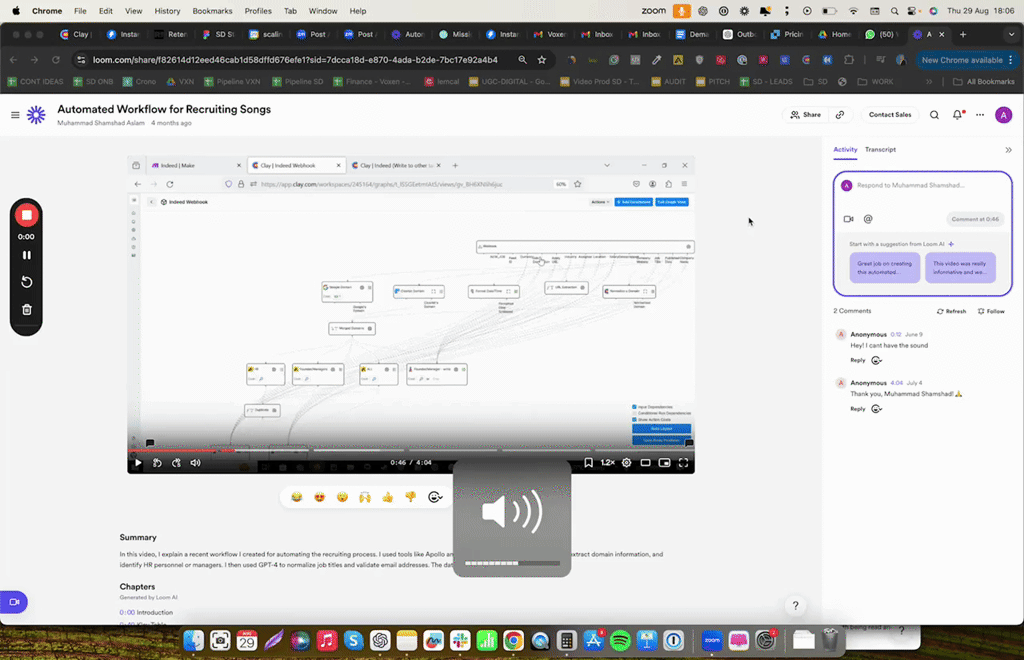Pause the recording in the recorder pill
Image resolution: width=1024 pixels, height=660 pixels.
27,255
